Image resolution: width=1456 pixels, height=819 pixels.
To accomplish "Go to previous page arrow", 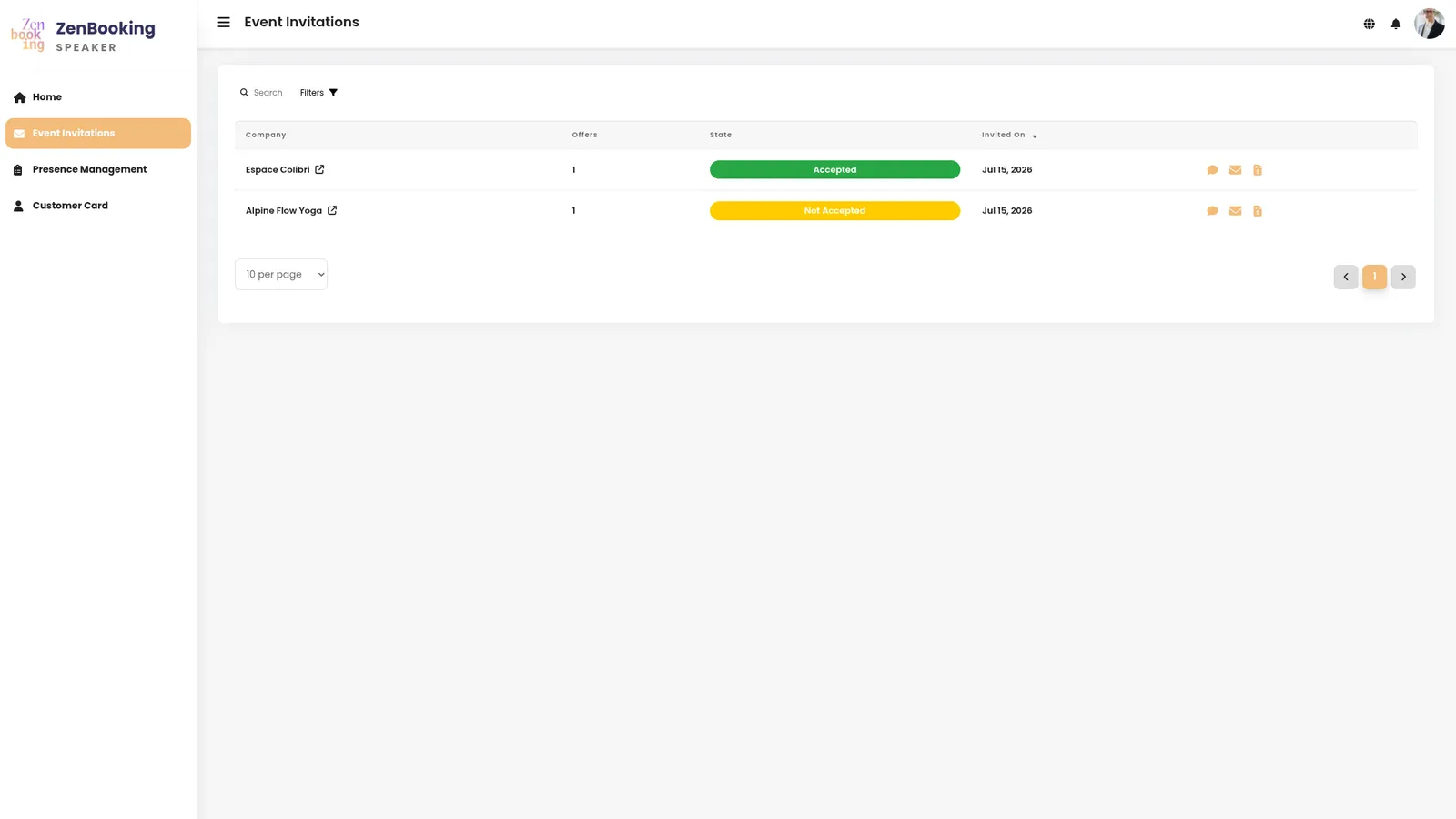I will pos(1346,277).
